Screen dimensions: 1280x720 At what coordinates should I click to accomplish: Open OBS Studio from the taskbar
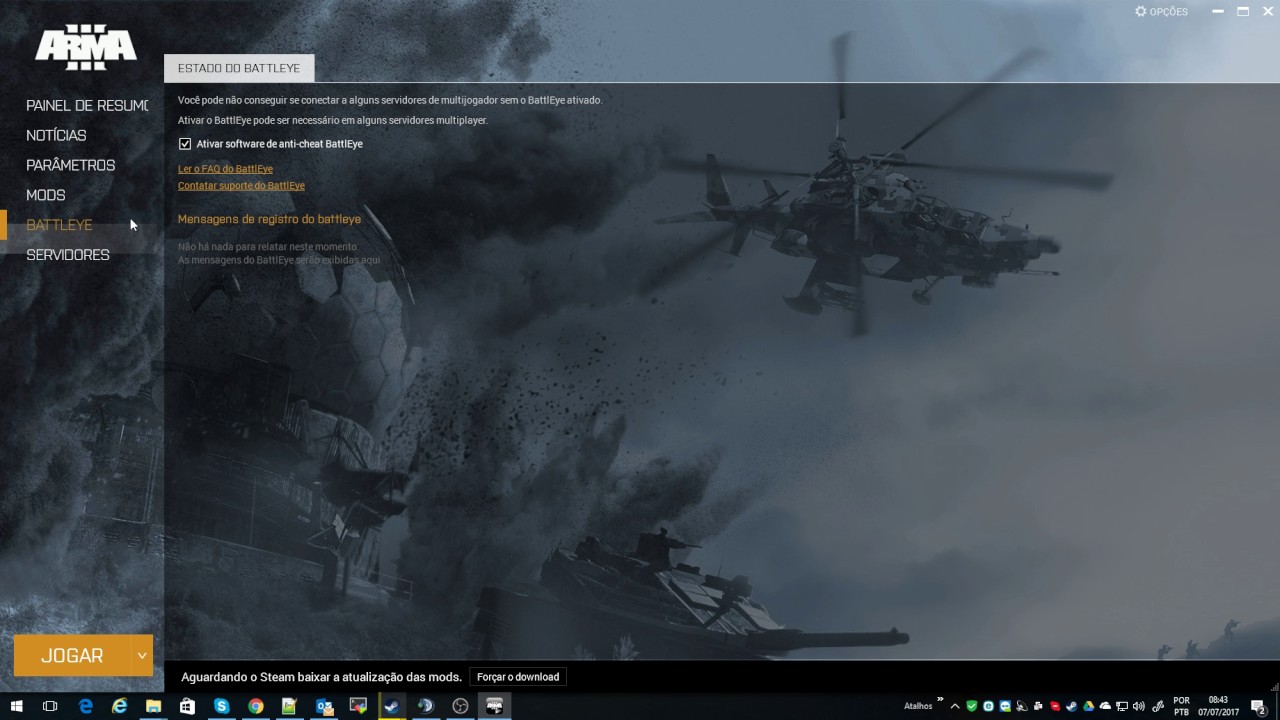click(460, 706)
